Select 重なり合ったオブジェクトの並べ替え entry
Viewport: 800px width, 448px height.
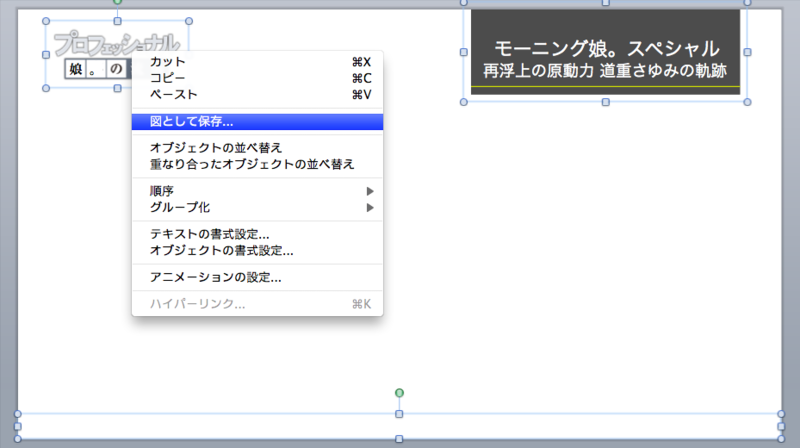click(x=257, y=164)
